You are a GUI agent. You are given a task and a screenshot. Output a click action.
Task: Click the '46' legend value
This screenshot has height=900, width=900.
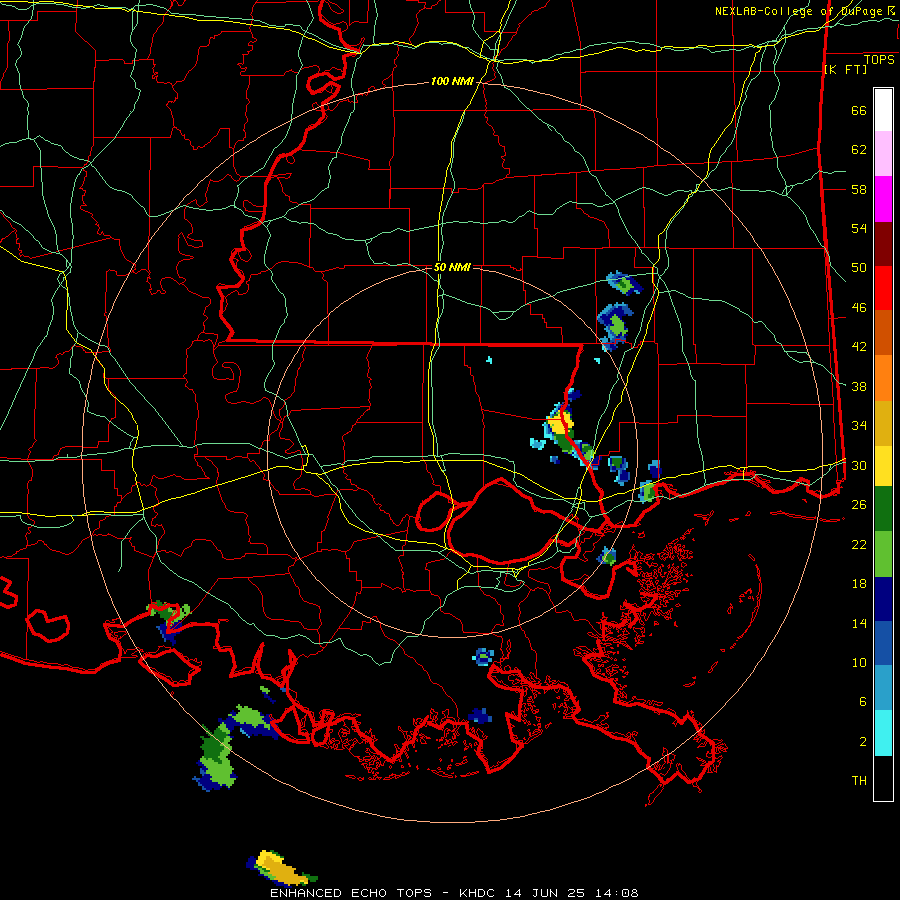pos(859,308)
